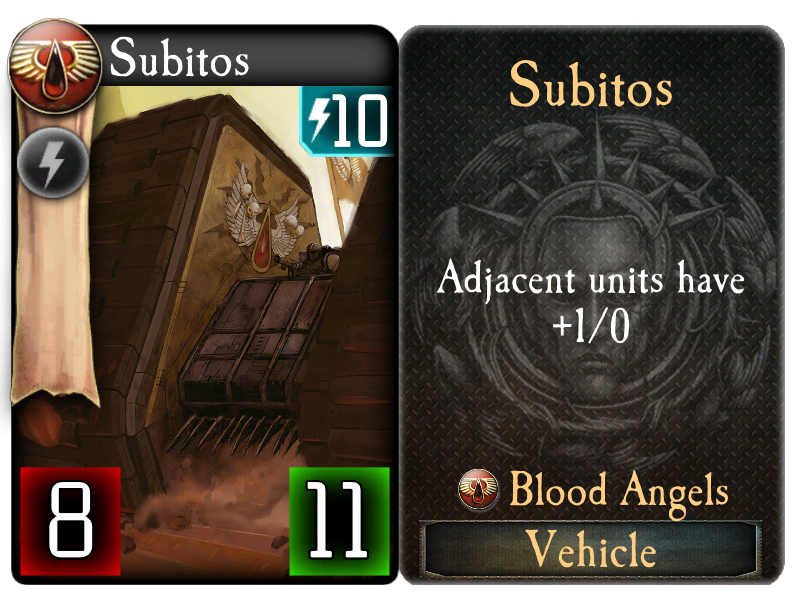Click the Adjacent units have +1/0 text
800x600 pixels.
591,302
